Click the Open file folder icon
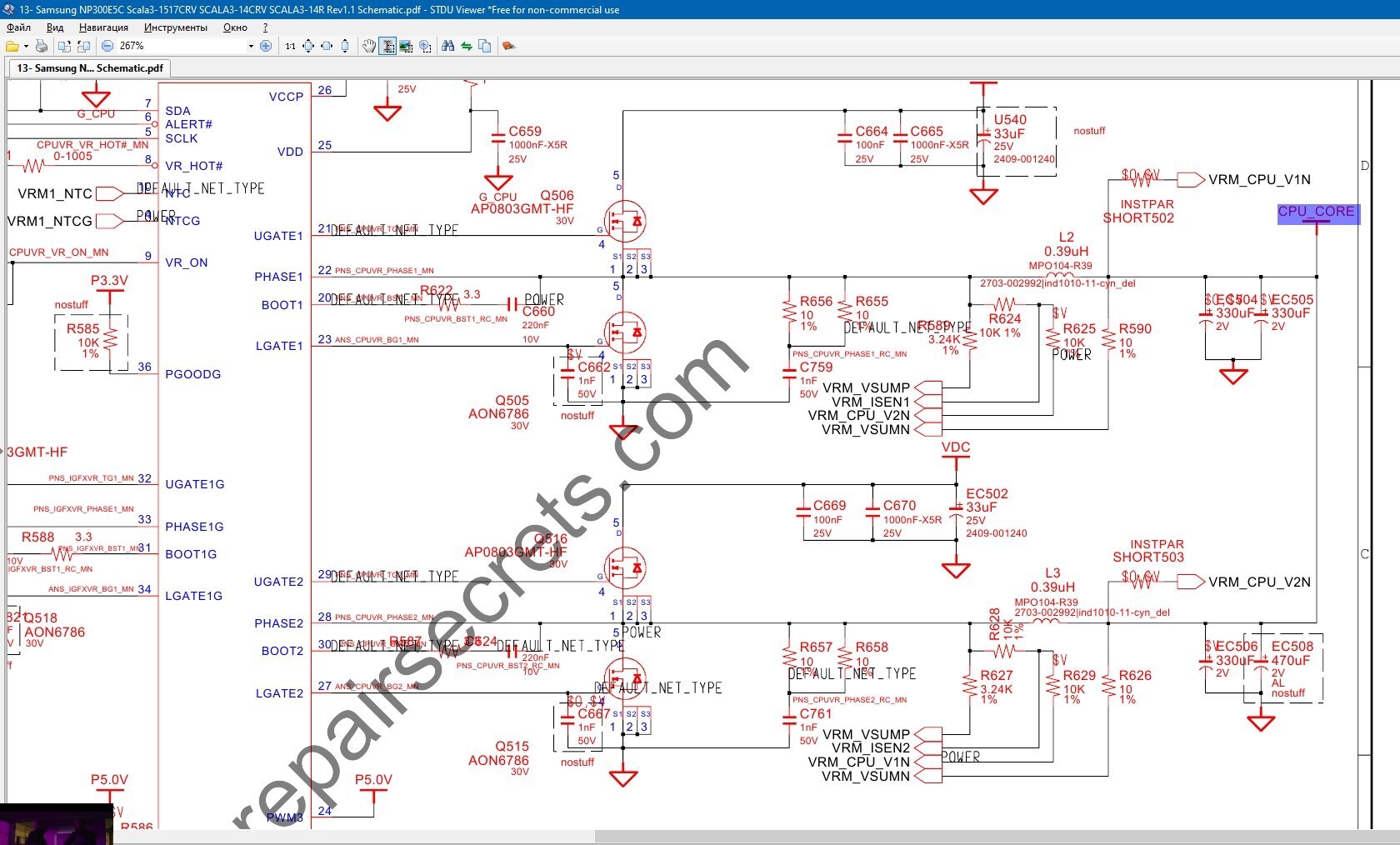Screen dimensions: 1400x845 (12, 46)
